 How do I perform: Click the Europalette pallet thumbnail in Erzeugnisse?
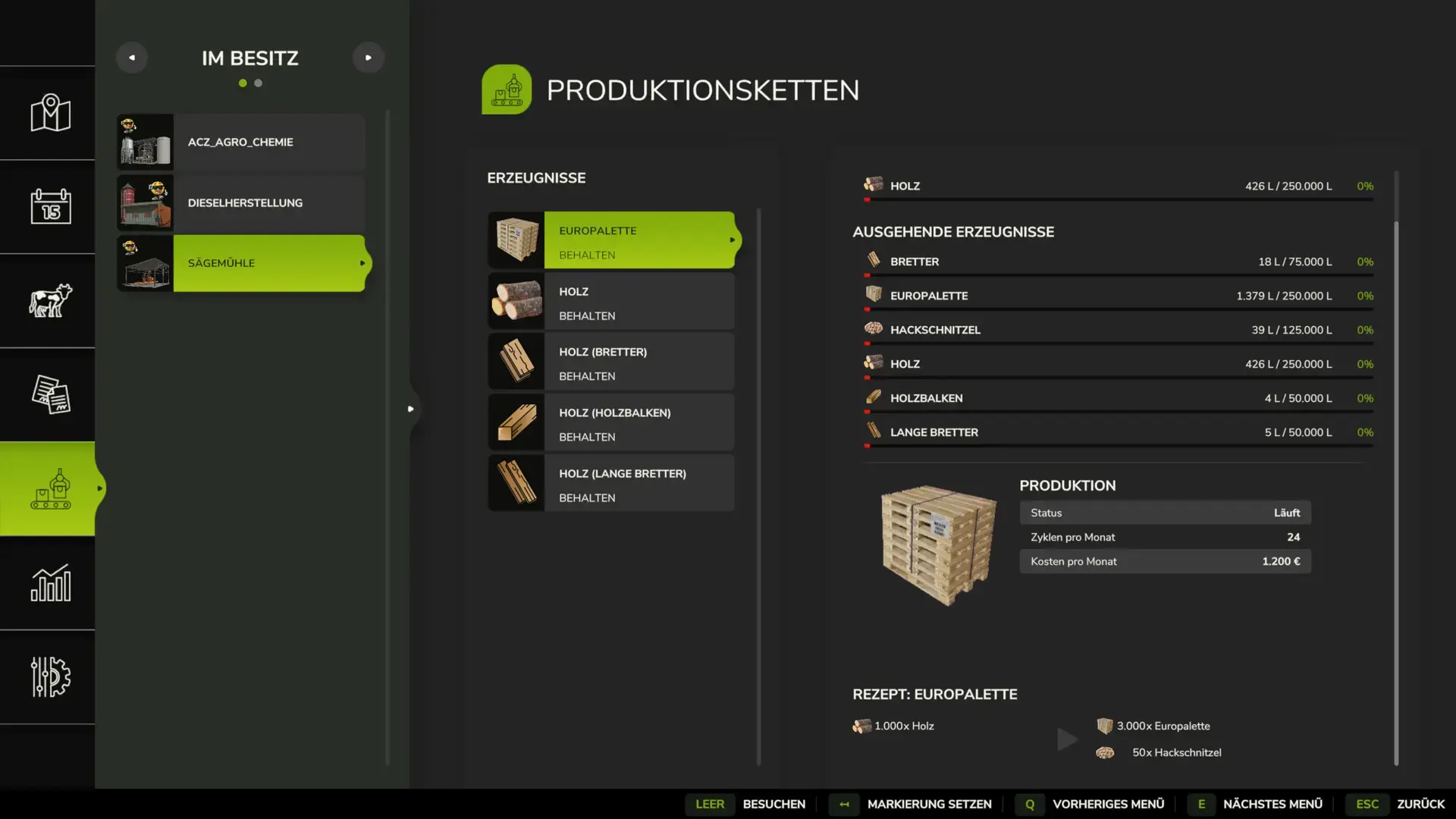click(x=516, y=240)
